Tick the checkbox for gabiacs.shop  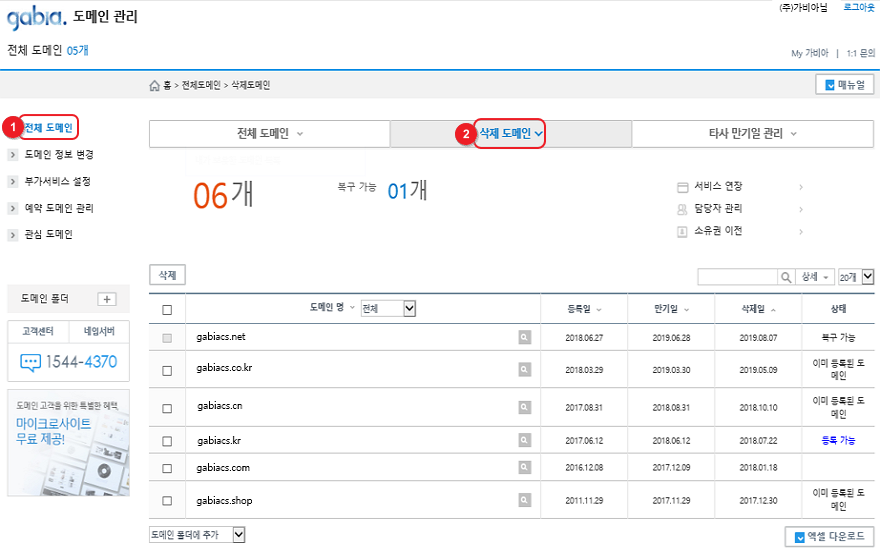click(167, 501)
